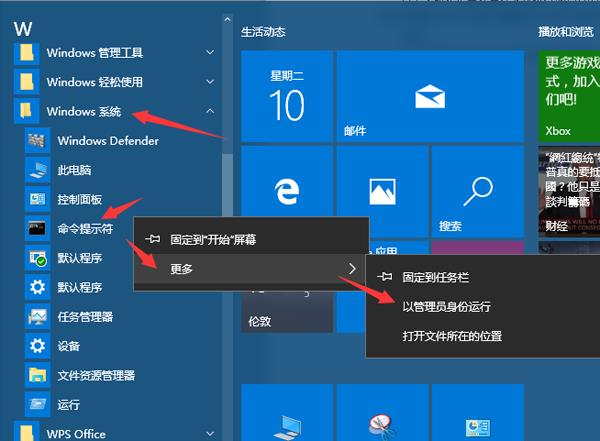600x441 pixels.
Task: Click the app list scrollbar up arrow
Action: click(x=227, y=19)
